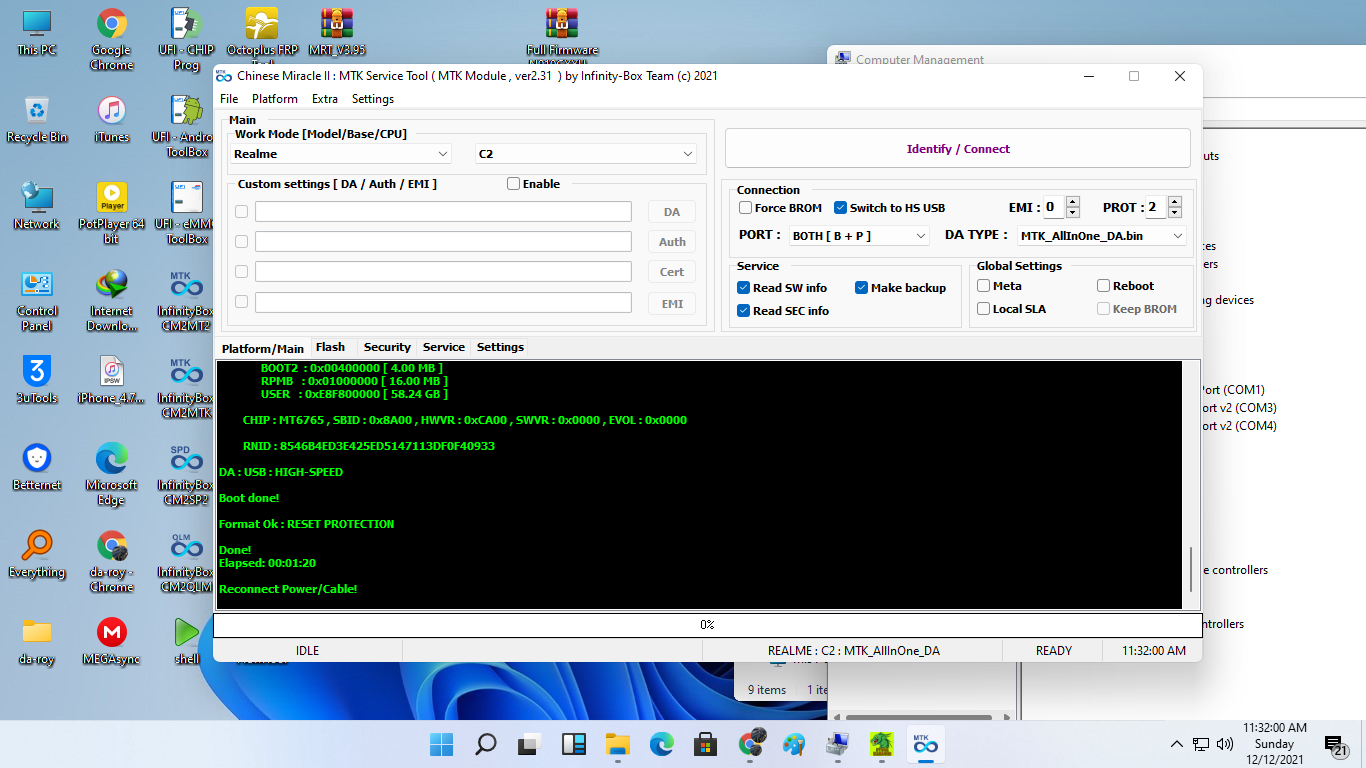The image size is (1366, 768).
Task: Launch PotPlayer 64 bit shortcut
Action: coord(111,214)
